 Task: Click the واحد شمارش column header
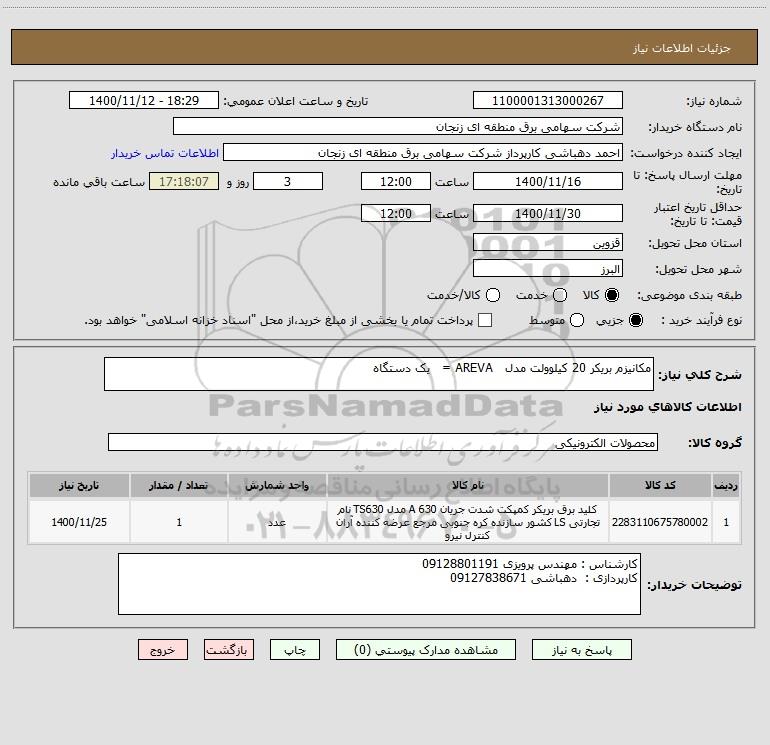(x=277, y=485)
